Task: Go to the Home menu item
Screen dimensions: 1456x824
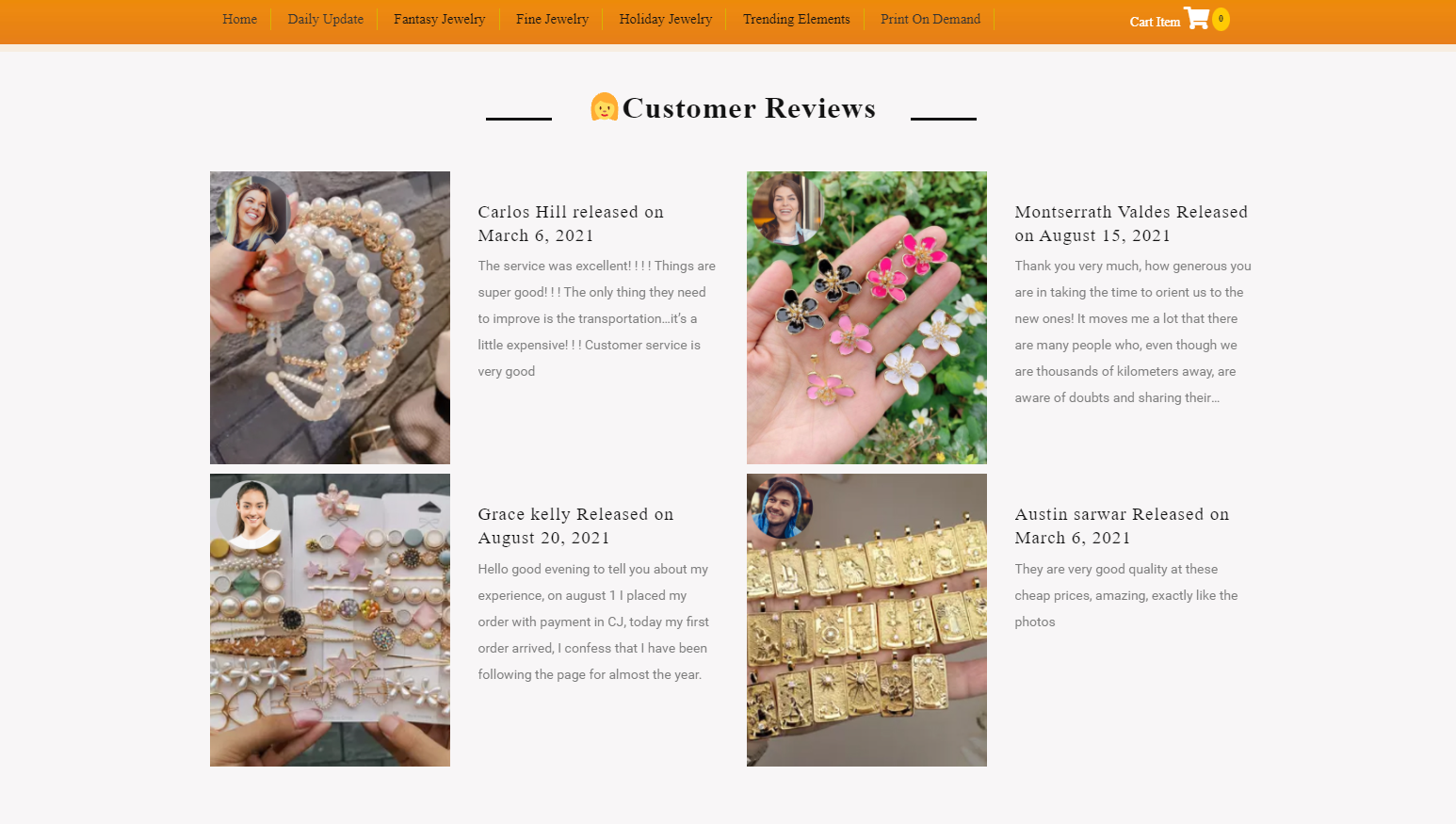Action: pos(239,19)
